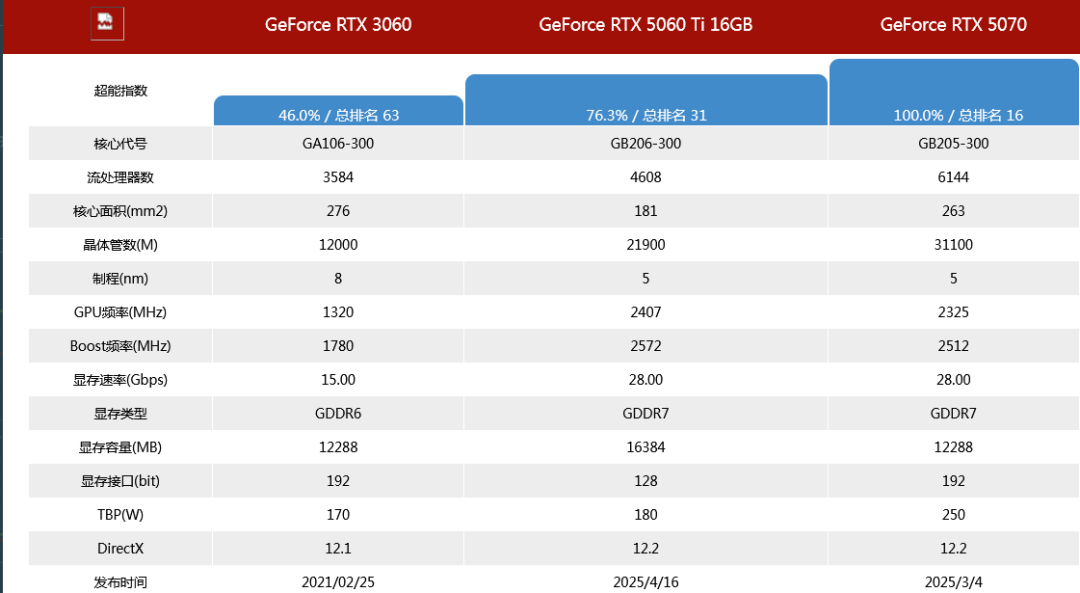Screen dimensions: 1080x593
Task: Click the DirectX row label
Action: pos(121,549)
